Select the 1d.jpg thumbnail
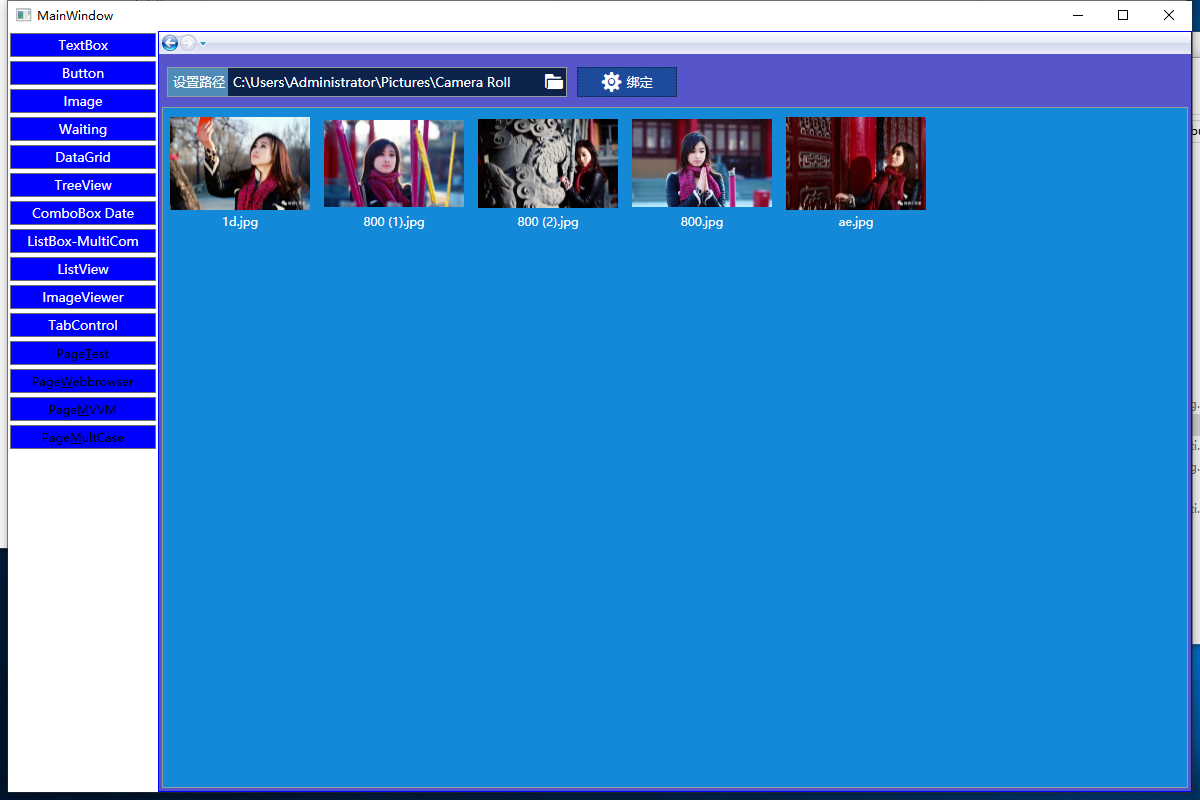 240,163
